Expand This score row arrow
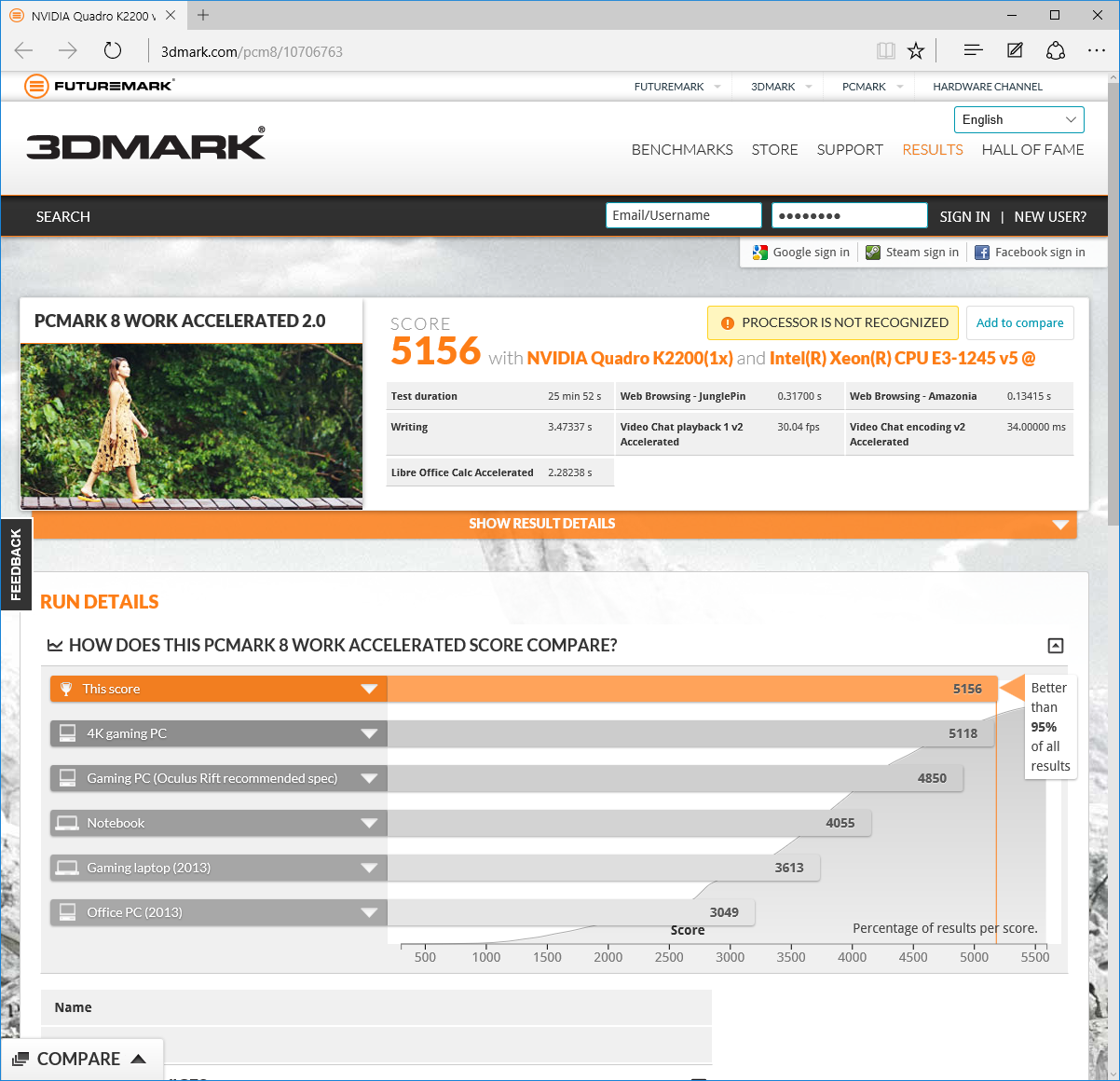The width and height of the screenshot is (1120, 1081). pos(369,689)
